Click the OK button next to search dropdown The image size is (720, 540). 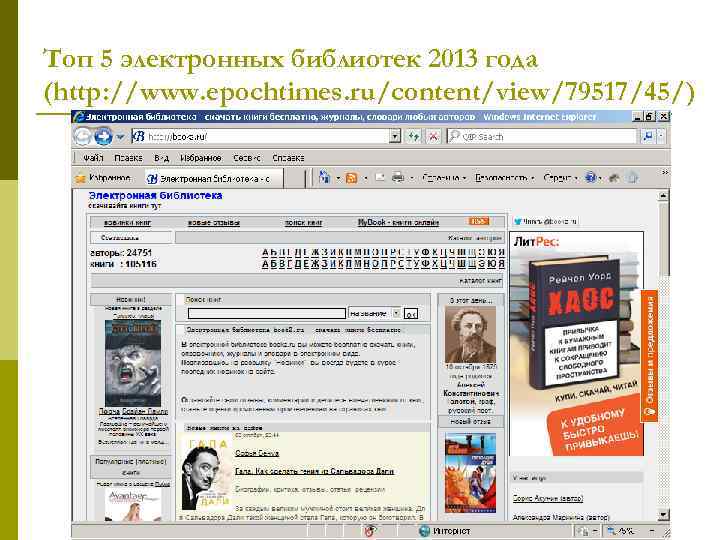[411, 314]
